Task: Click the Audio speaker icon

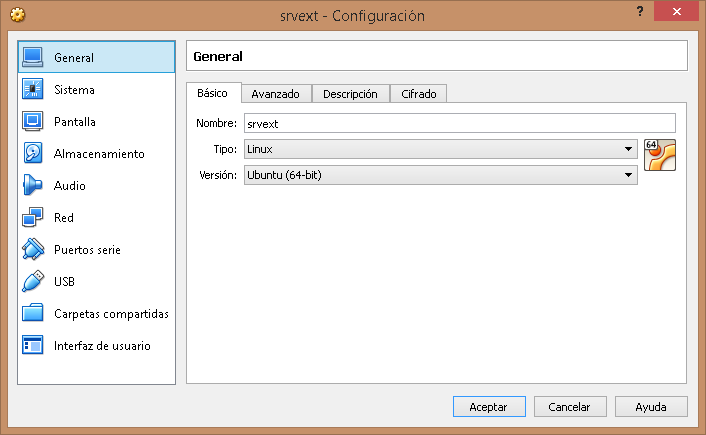Action: (33, 186)
